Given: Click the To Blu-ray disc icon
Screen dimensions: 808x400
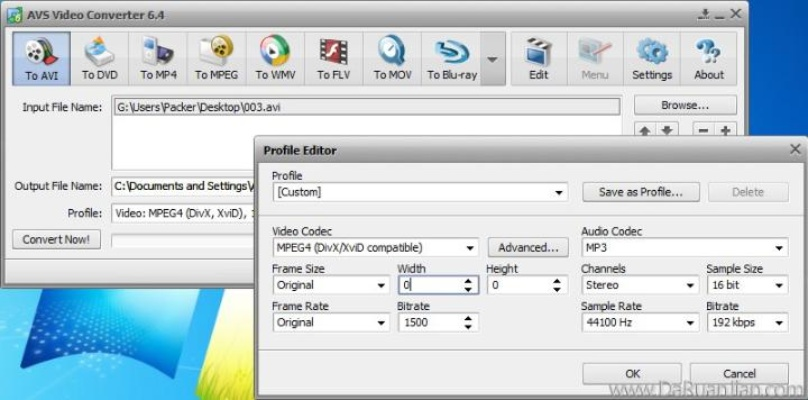Looking at the screenshot, I should 449,59.
